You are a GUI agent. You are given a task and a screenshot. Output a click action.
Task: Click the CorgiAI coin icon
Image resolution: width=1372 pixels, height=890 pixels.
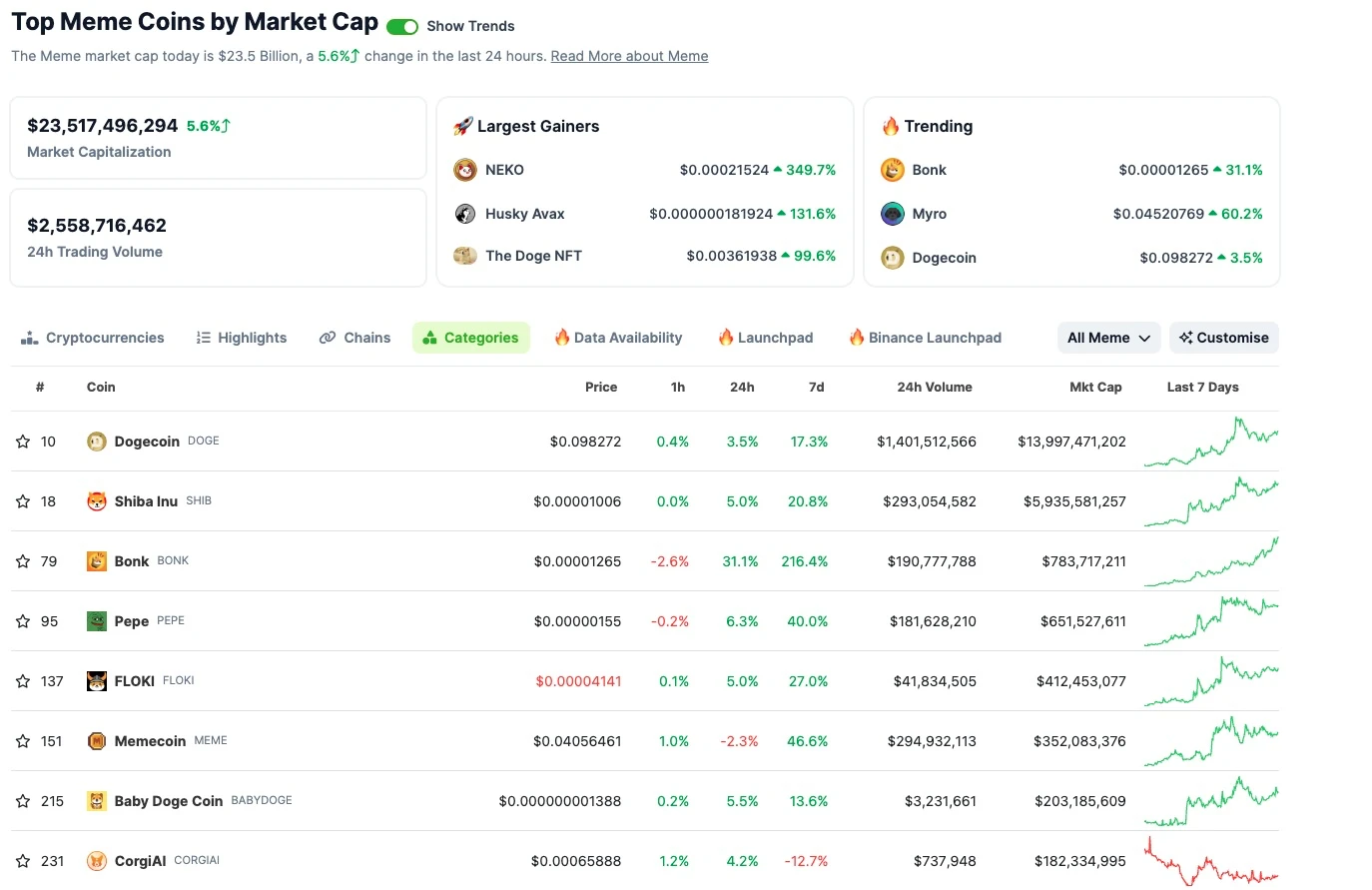(x=97, y=861)
